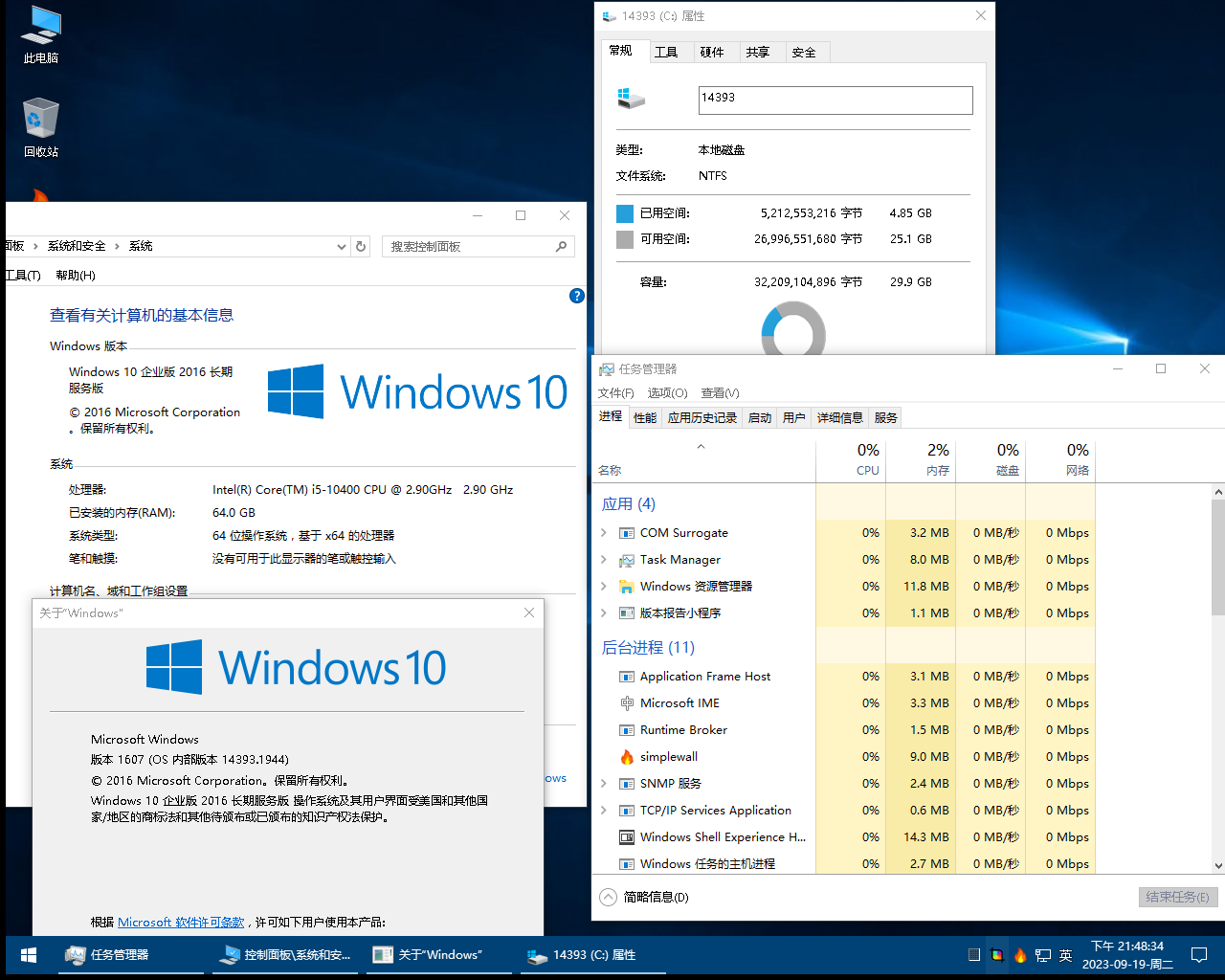Click the Task Manager vertical scrollbar thumb
Image resolution: width=1225 pixels, height=980 pixels.
[x=1218, y=557]
